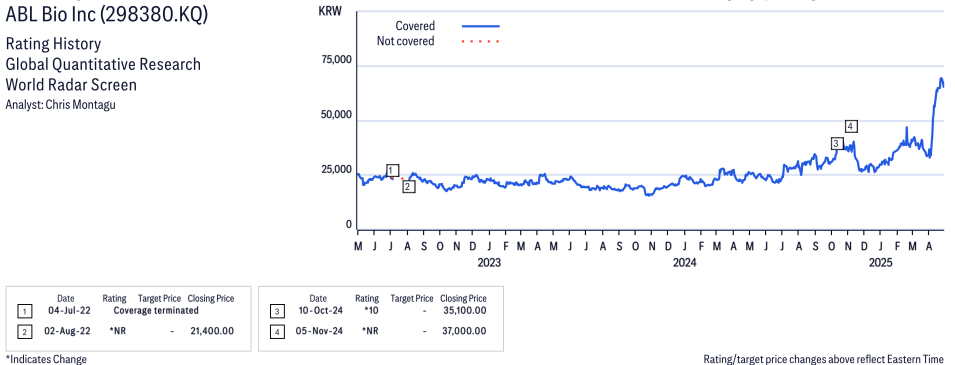Click the '*NR' rating for 02-Aug-22
The image size is (955, 365).
[x=118, y=330]
